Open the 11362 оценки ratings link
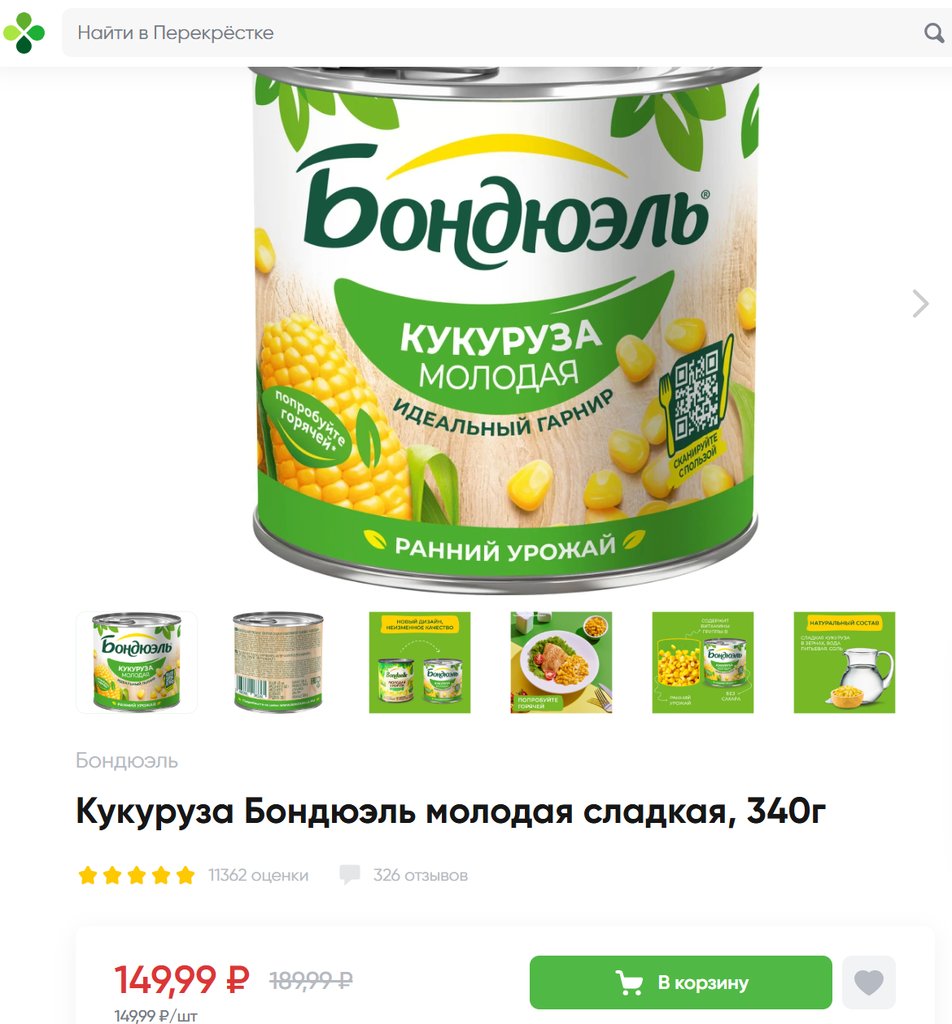This screenshot has width=952, height=1024. tap(258, 875)
